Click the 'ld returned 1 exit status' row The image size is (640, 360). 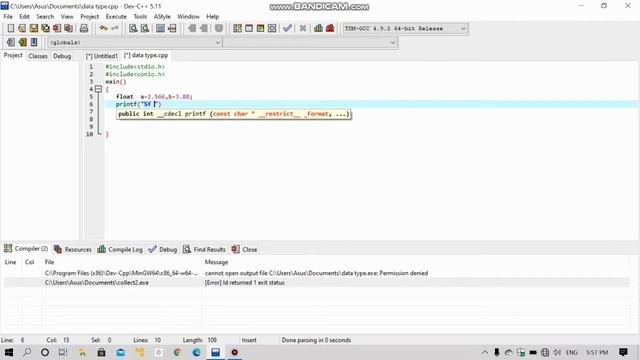(316, 282)
